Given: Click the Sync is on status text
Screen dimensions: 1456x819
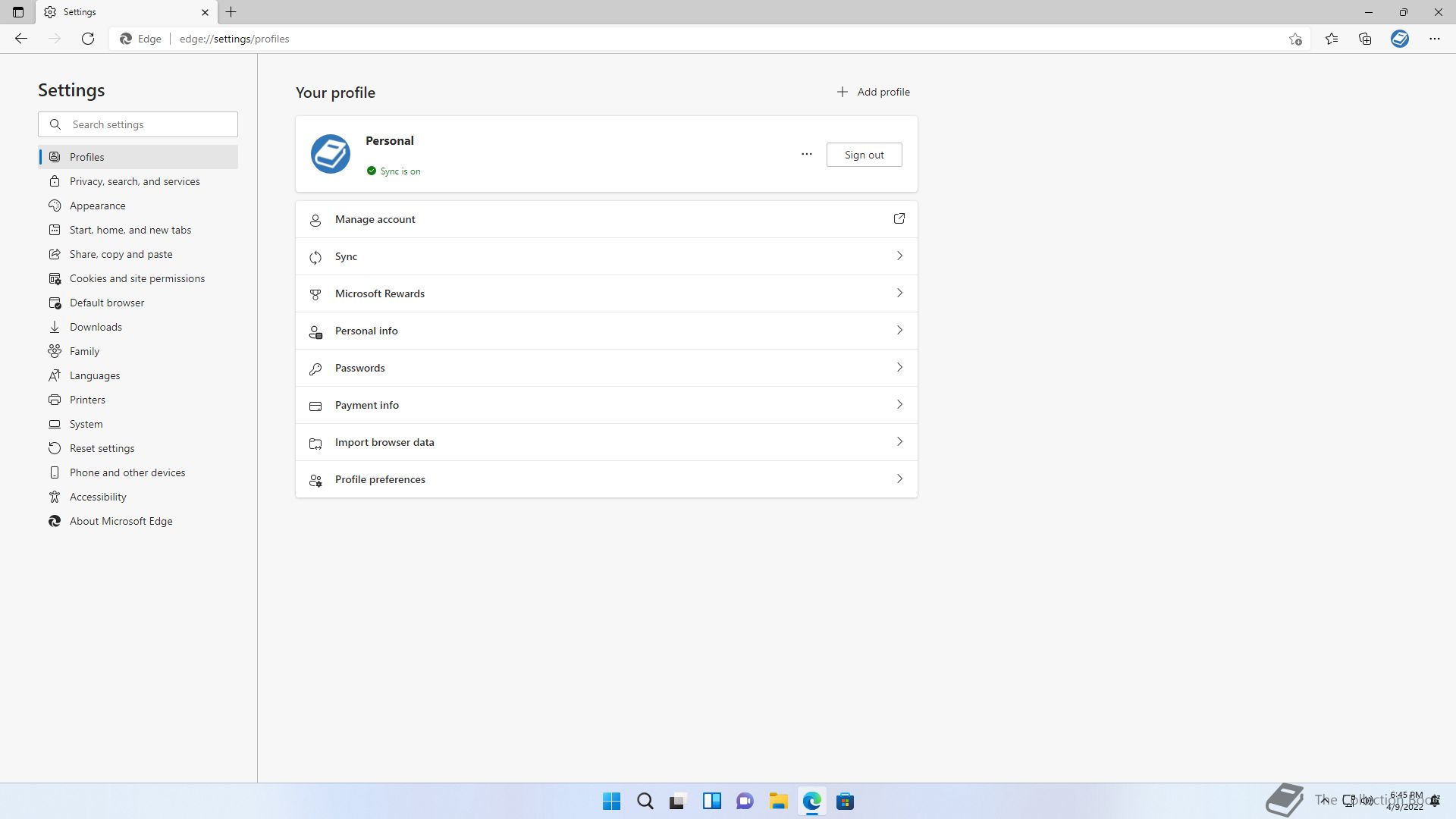Looking at the screenshot, I should [x=400, y=171].
